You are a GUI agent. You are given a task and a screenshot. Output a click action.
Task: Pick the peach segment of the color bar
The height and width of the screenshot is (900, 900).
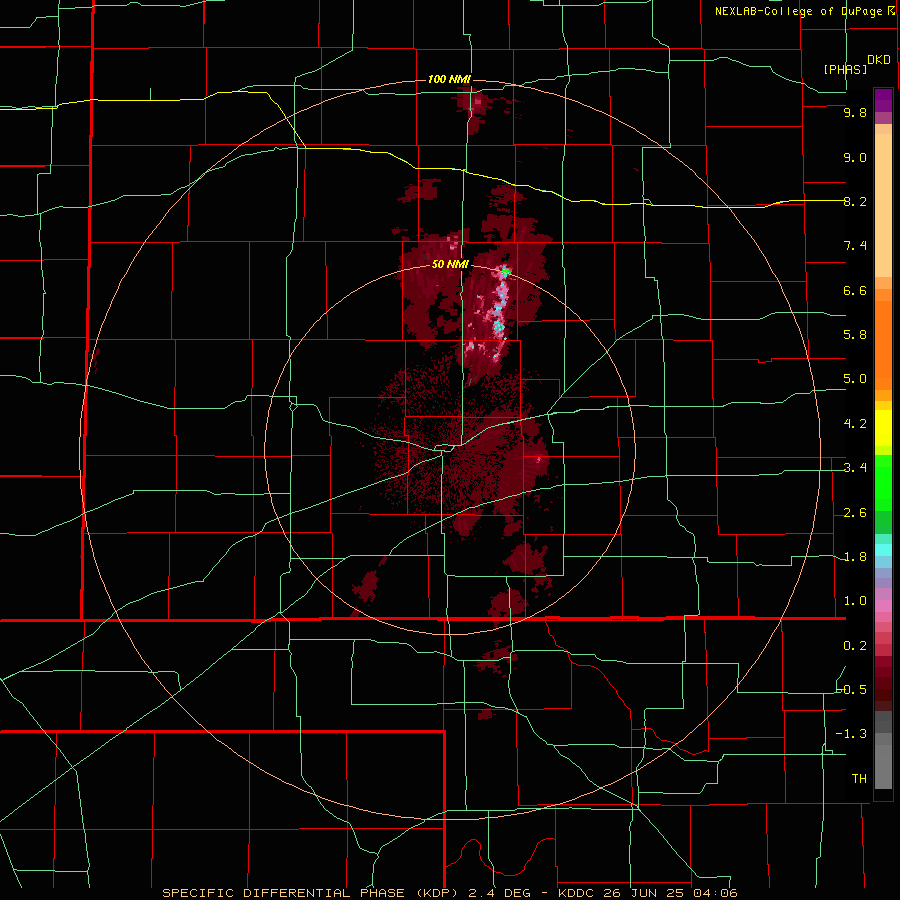[x=883, y=207]
